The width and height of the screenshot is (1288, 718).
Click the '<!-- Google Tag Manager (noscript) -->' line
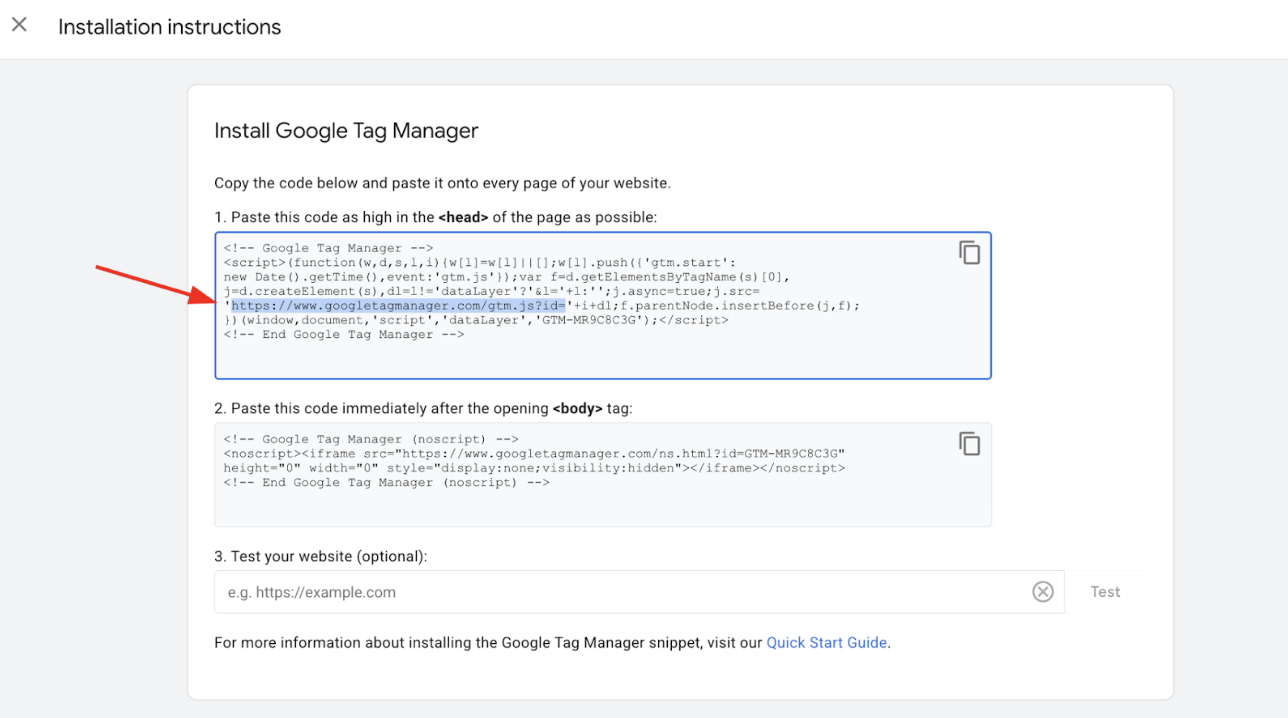(372, 439)
